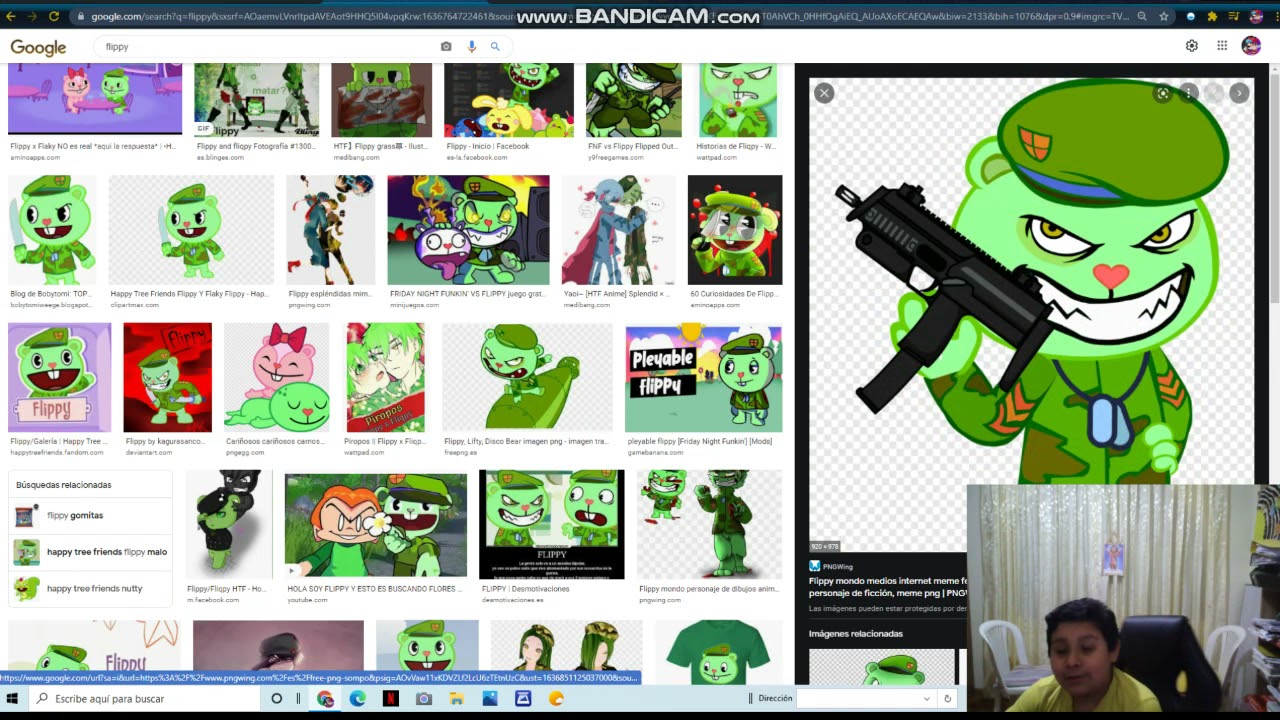The height and width of the screenshot is (720, 1280).
Task: Click the Google Lens icon on preview
Action: click(x=1162, y=93)
